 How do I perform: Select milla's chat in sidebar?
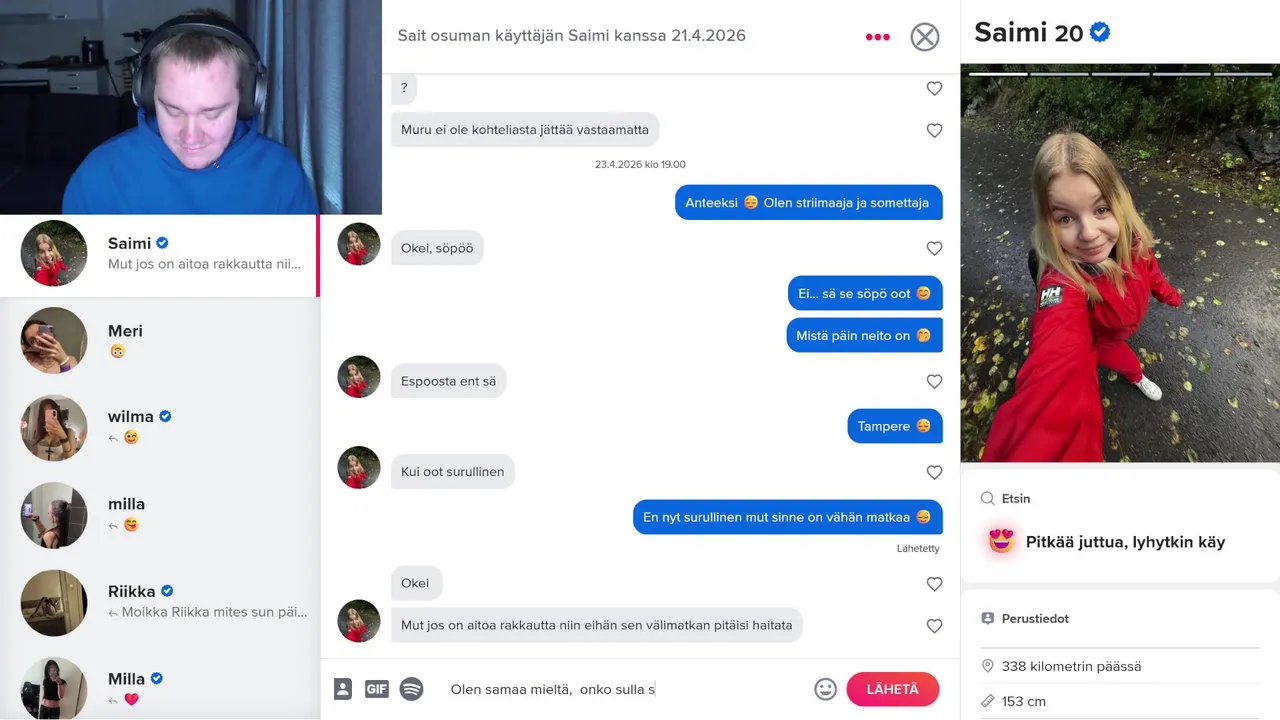tap(160, 514)
